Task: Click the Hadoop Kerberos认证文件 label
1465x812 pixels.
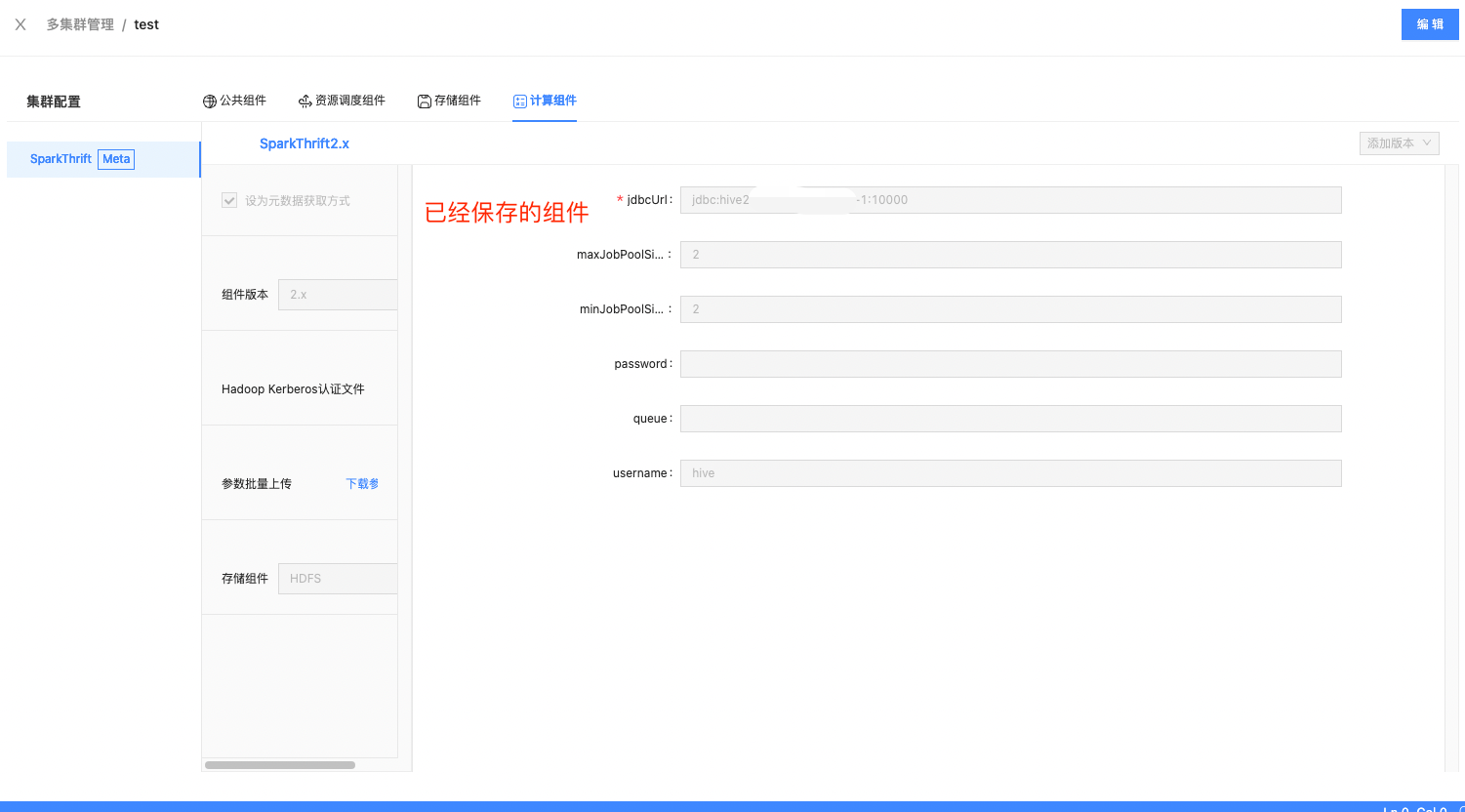Action: 293,389
